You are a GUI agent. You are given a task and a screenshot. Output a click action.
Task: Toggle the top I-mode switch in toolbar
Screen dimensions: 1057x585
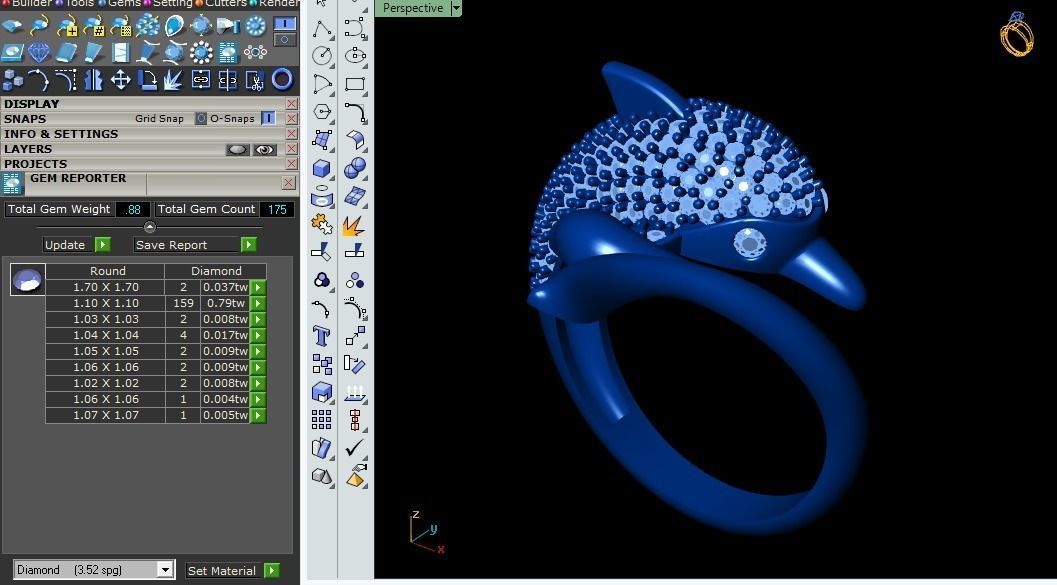click(284, 24)
